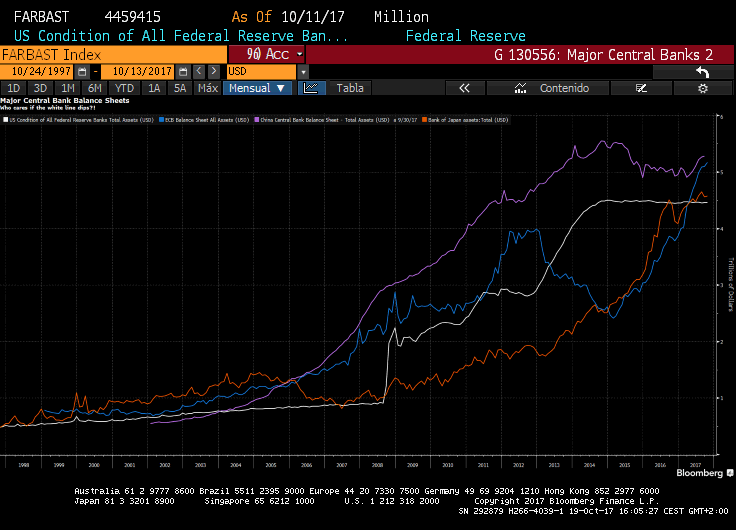The height and width of the screenshot is (530, 736).
Task: Select the 5A time range
Action: pos(180,88)
